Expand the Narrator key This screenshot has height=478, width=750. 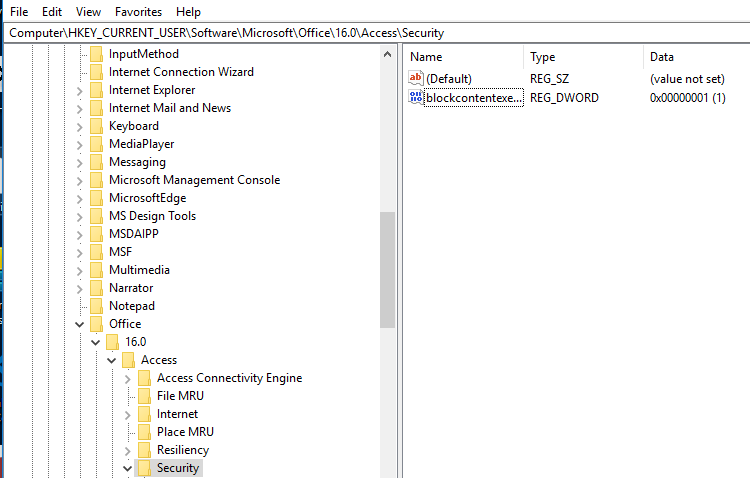pyautogui.click(x=79, y=289)
